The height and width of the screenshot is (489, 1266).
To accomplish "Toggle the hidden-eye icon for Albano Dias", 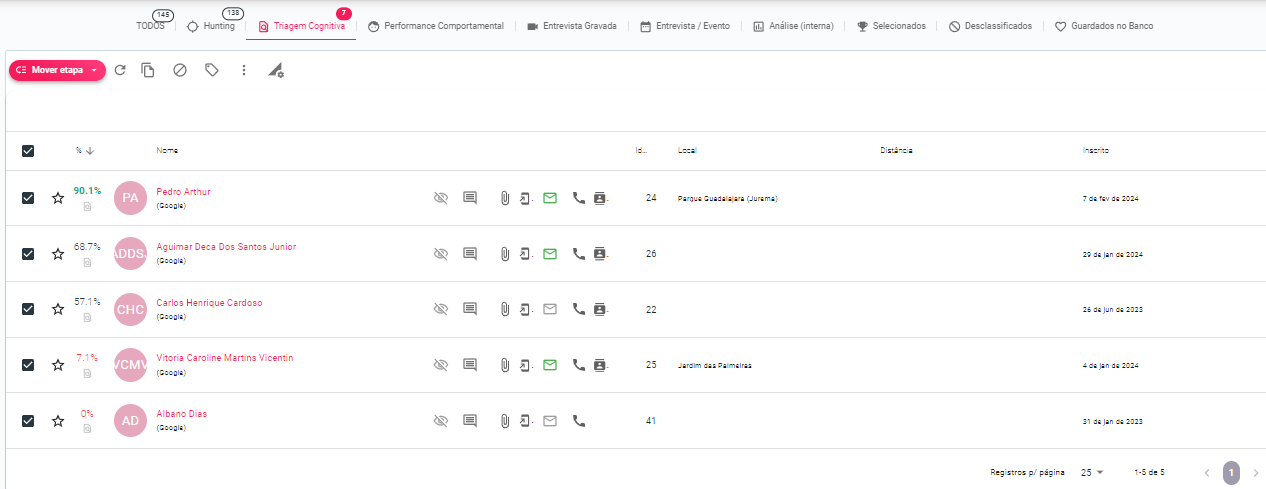I will [x=440, y=421].
